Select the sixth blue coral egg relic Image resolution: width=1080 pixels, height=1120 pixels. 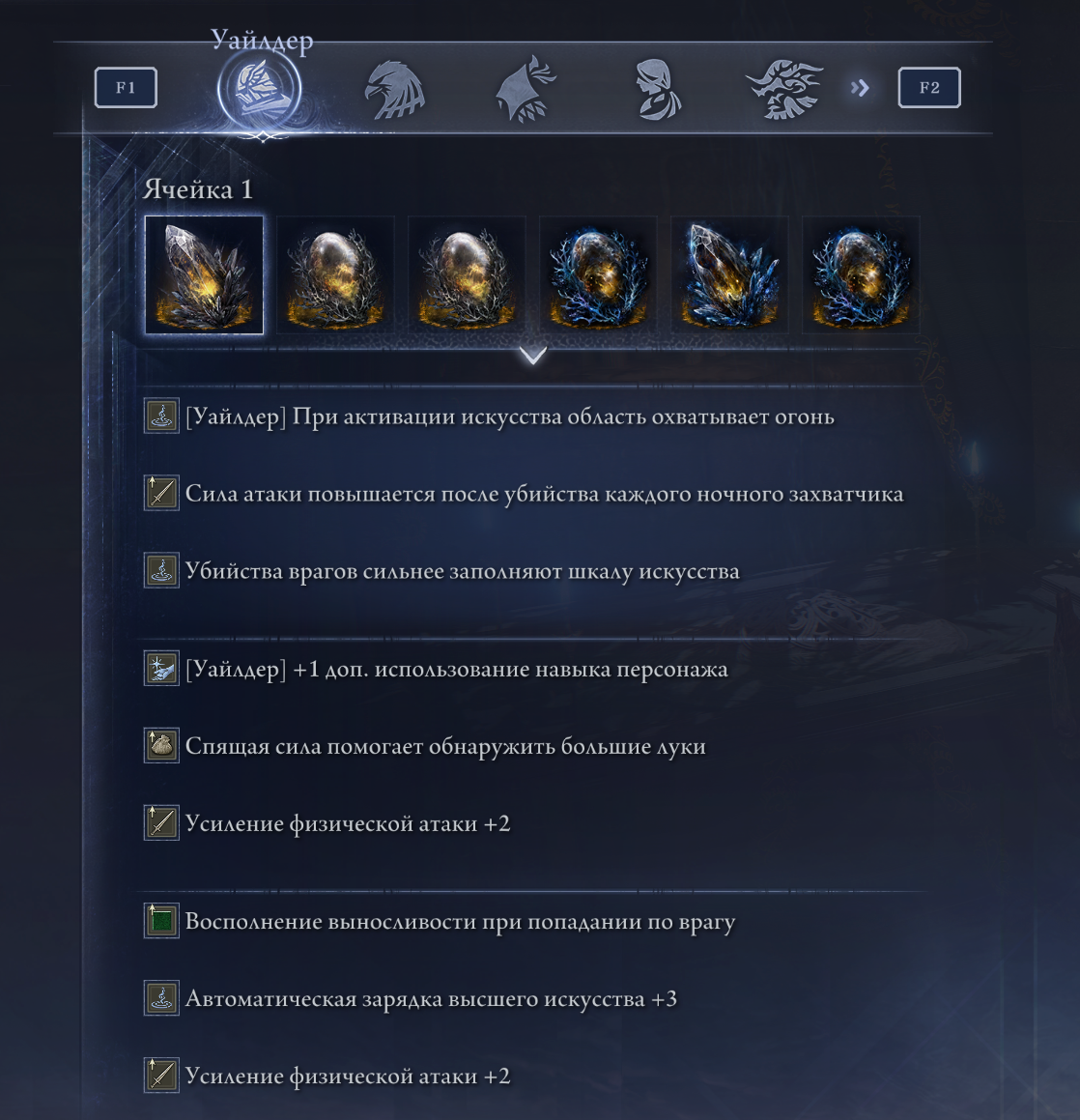pos(861,275)
